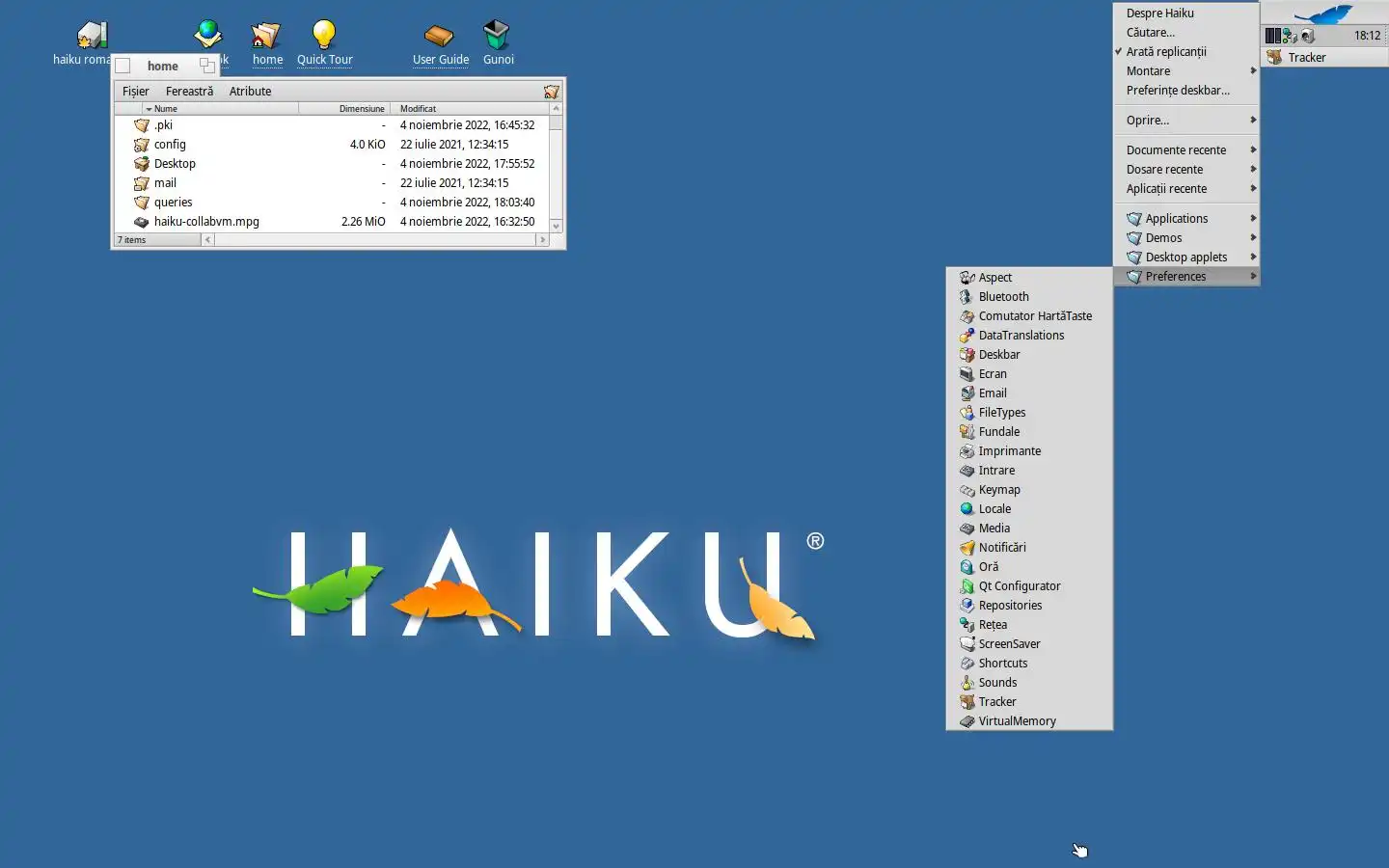The image size is (1389, 868).
Task: Open the Fereastră menu
Action: (x=189, y=92)
